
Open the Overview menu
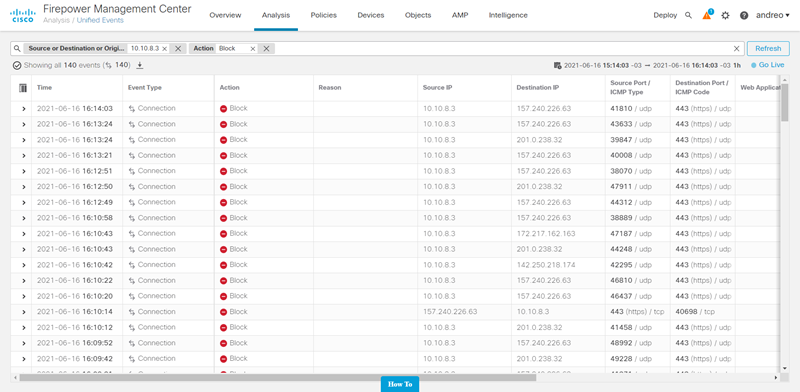[x=225, y=15]
